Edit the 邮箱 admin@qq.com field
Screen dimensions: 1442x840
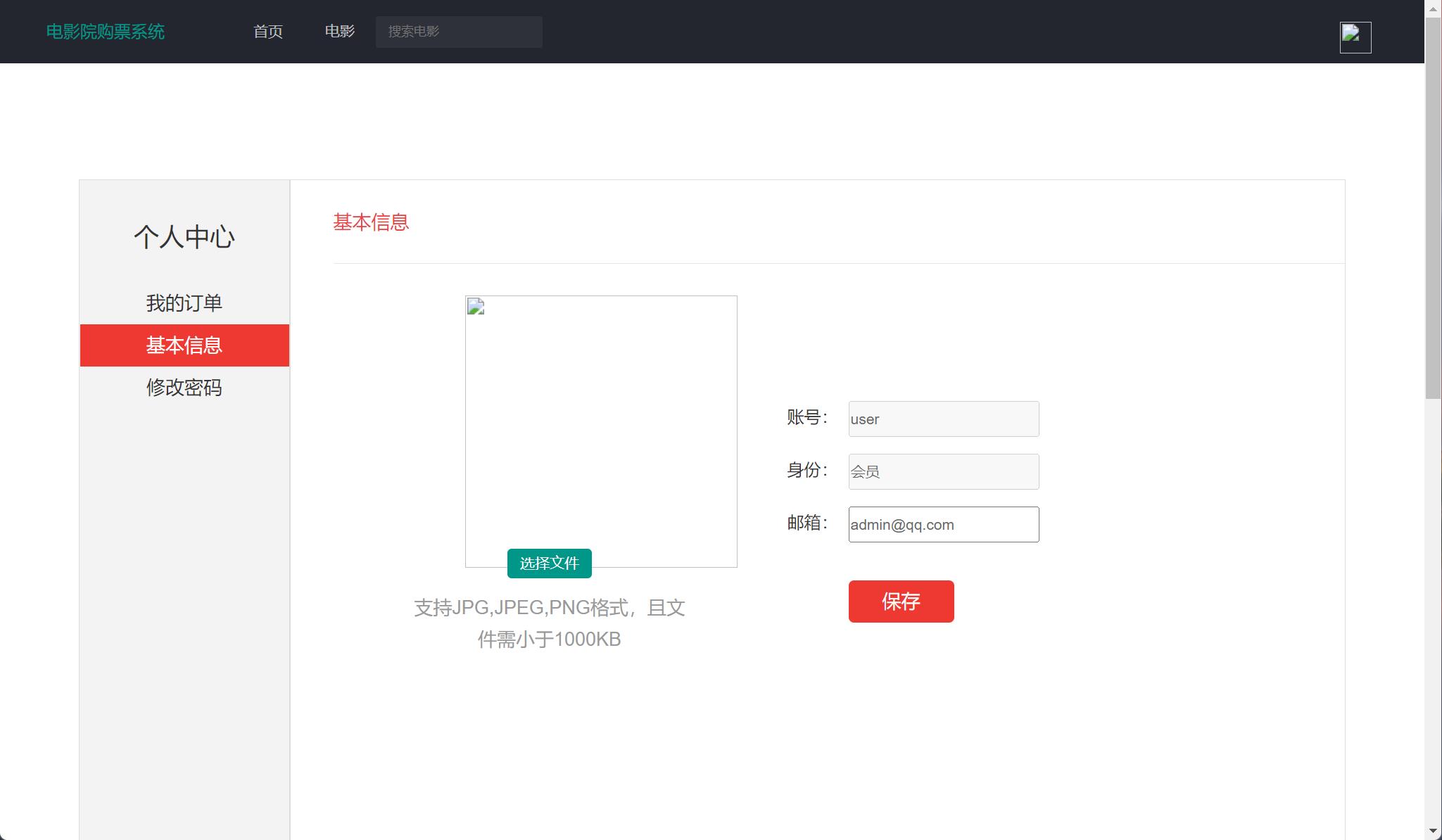(x=943, y=524)
